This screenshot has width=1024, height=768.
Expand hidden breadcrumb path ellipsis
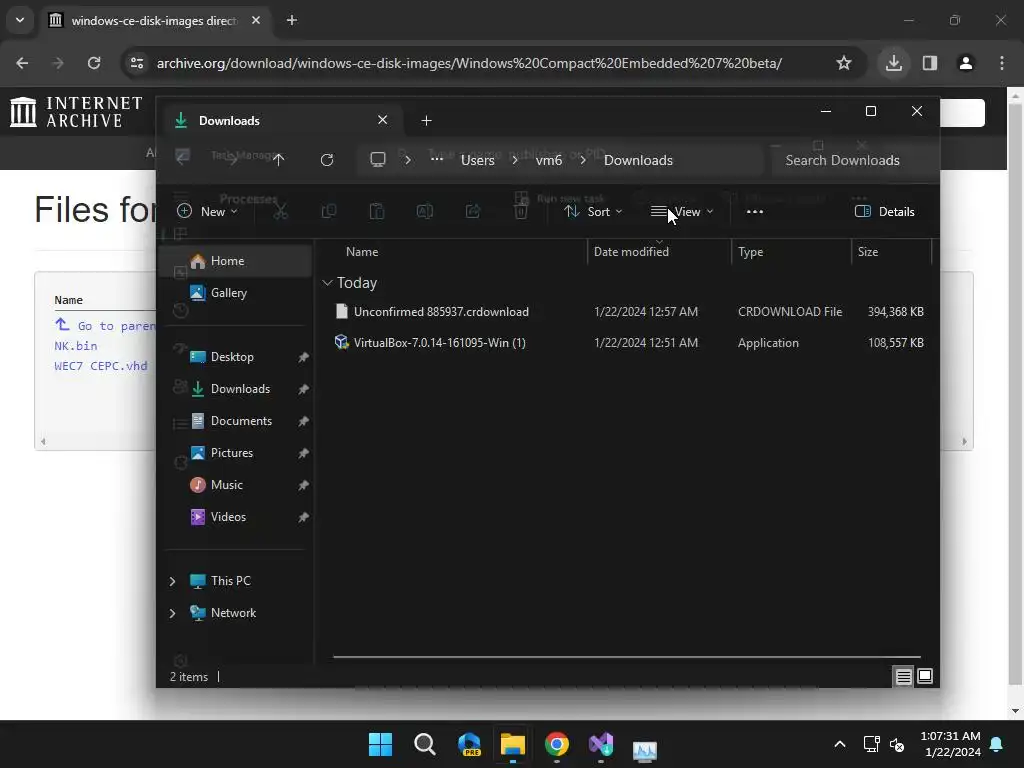click(x=437, y=160)
